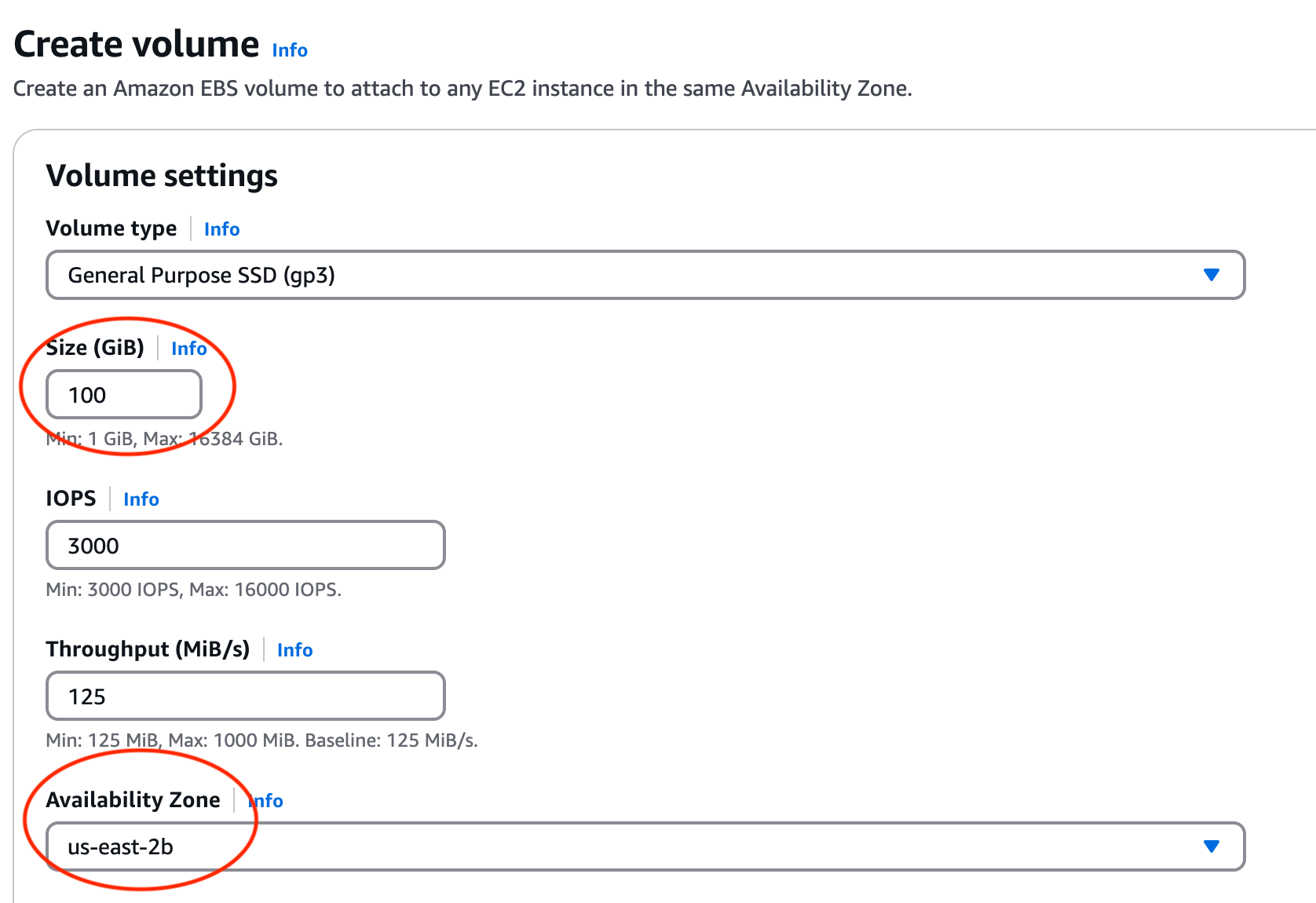Click the Availability Zone field label
This screenshot has height=903, width=1316.
click(133, 800)
